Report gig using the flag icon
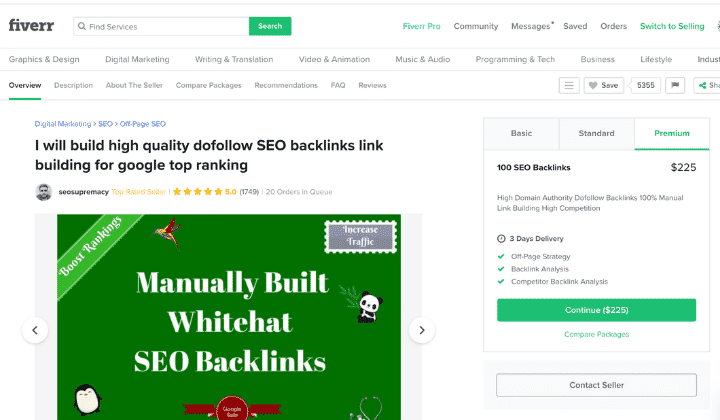The width and height of the screenshot is (720, 420). tap(675, 85)
